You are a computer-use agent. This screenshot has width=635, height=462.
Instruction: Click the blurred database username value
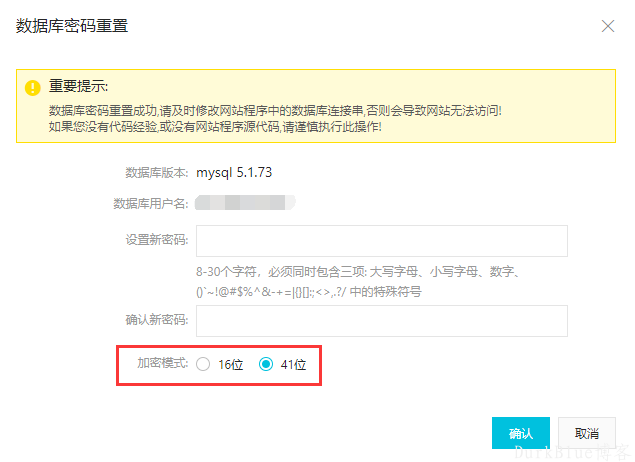(245, 202)
